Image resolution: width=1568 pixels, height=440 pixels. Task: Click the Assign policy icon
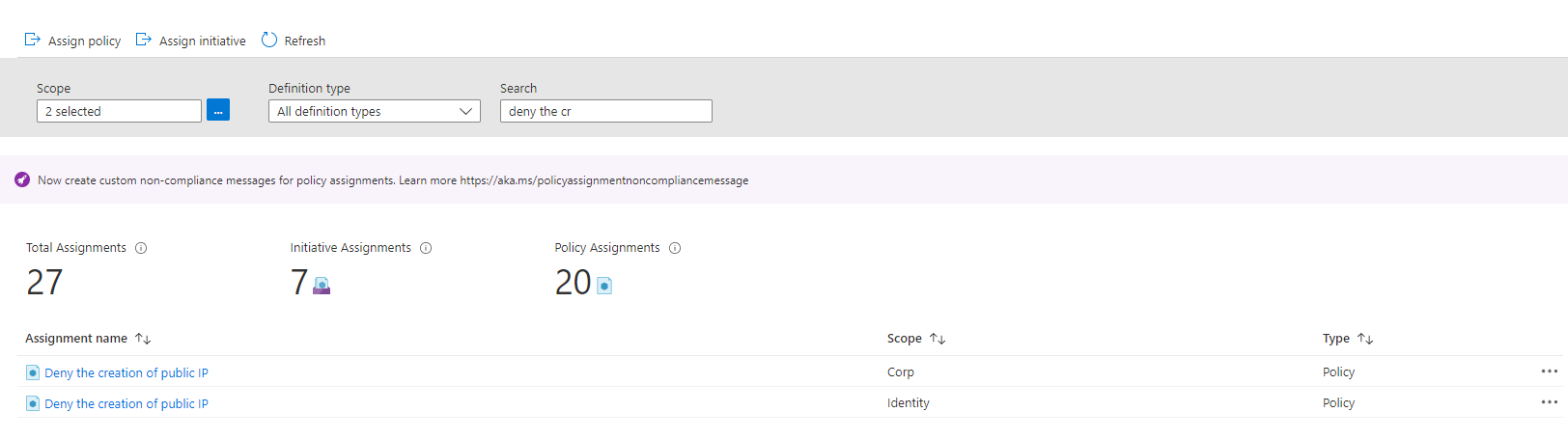[x=32, y=41]
